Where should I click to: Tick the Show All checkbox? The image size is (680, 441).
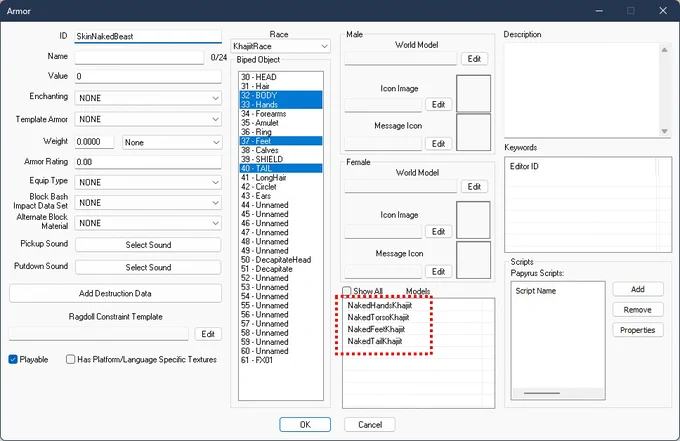pos(347,291)
